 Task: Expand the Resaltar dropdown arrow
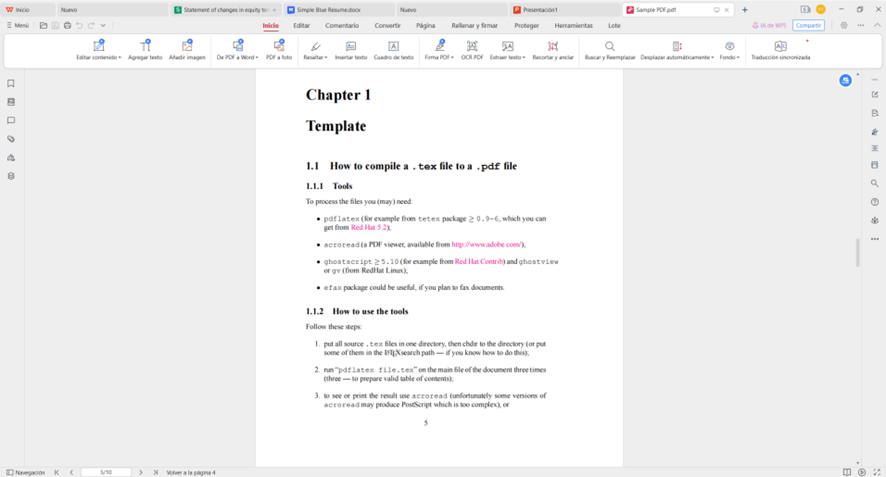[326, 58]
